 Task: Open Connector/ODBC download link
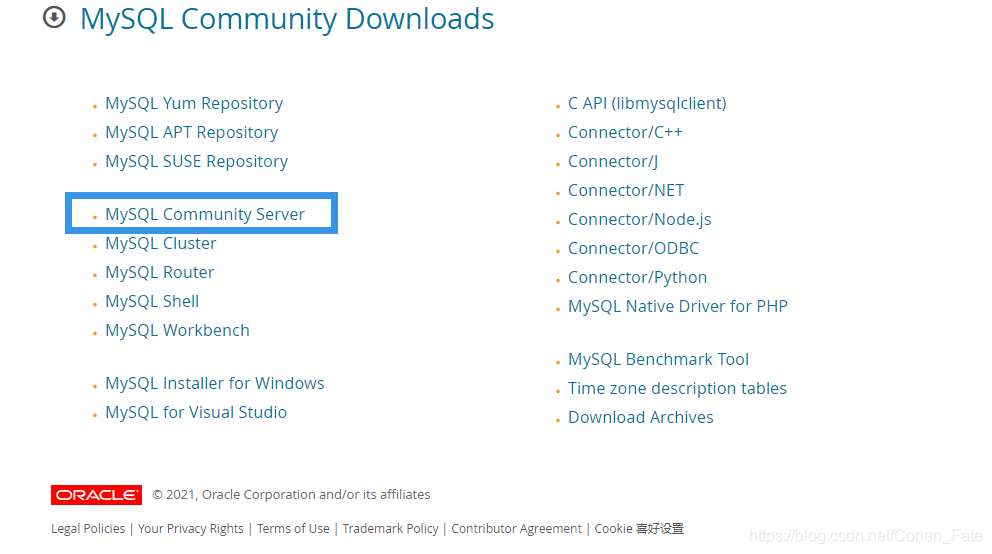633,249
